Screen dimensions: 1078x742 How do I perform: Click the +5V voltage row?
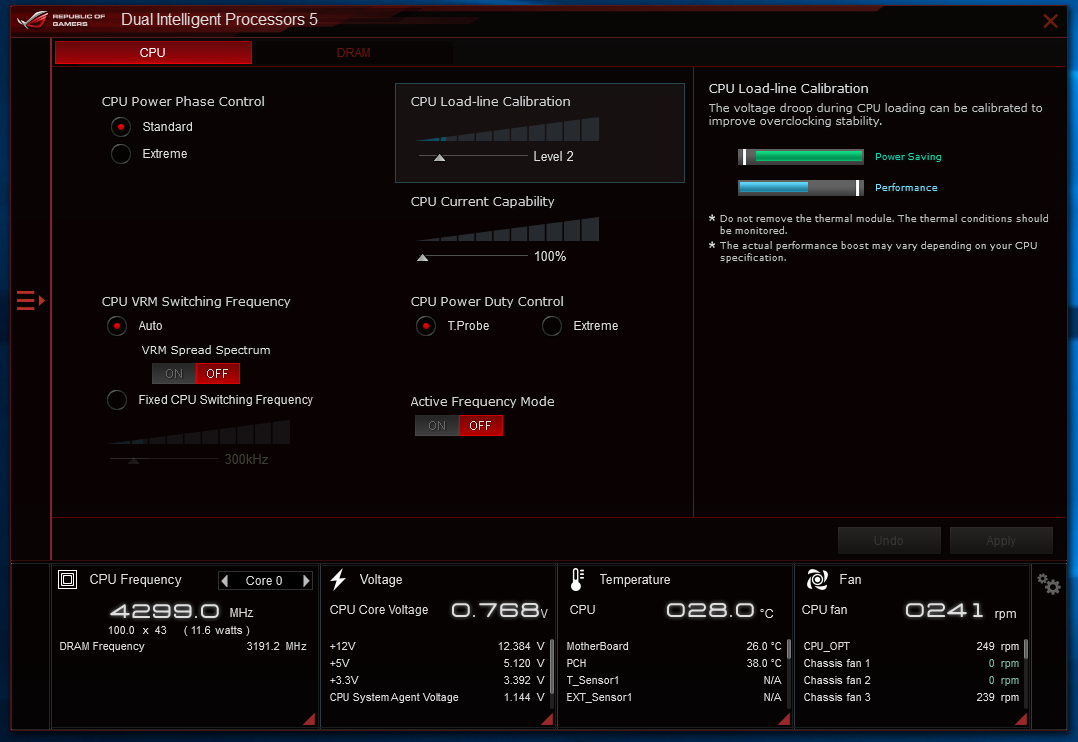point(437,664)
